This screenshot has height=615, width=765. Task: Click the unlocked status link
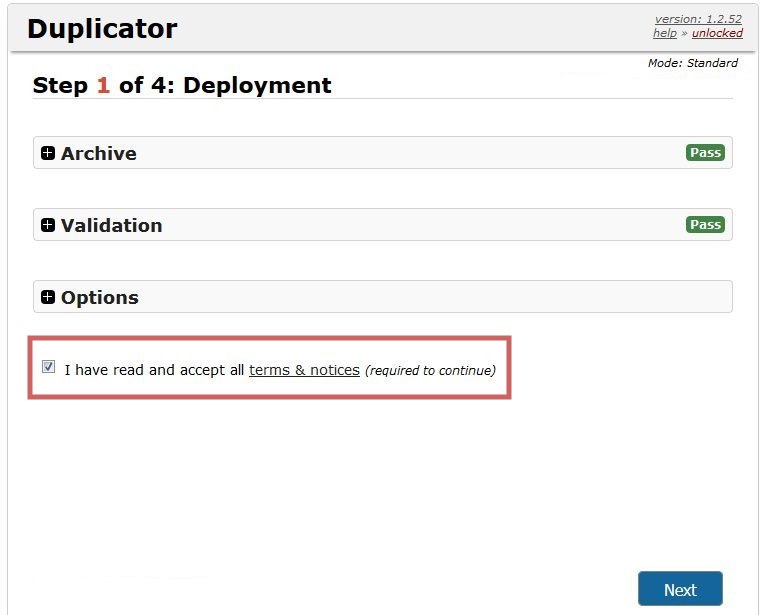point(717,33)
